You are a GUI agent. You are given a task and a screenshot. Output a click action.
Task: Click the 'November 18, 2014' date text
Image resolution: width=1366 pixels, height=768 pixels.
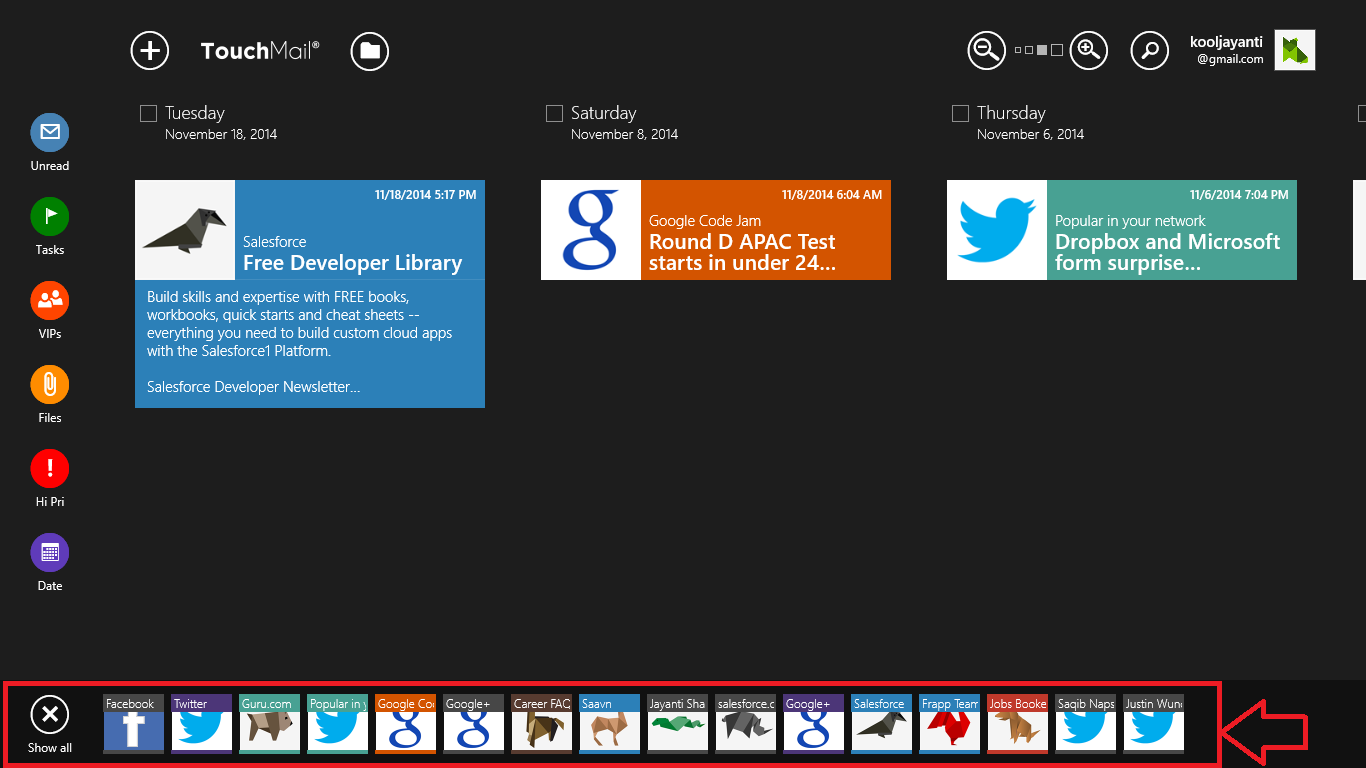(221, 134)
